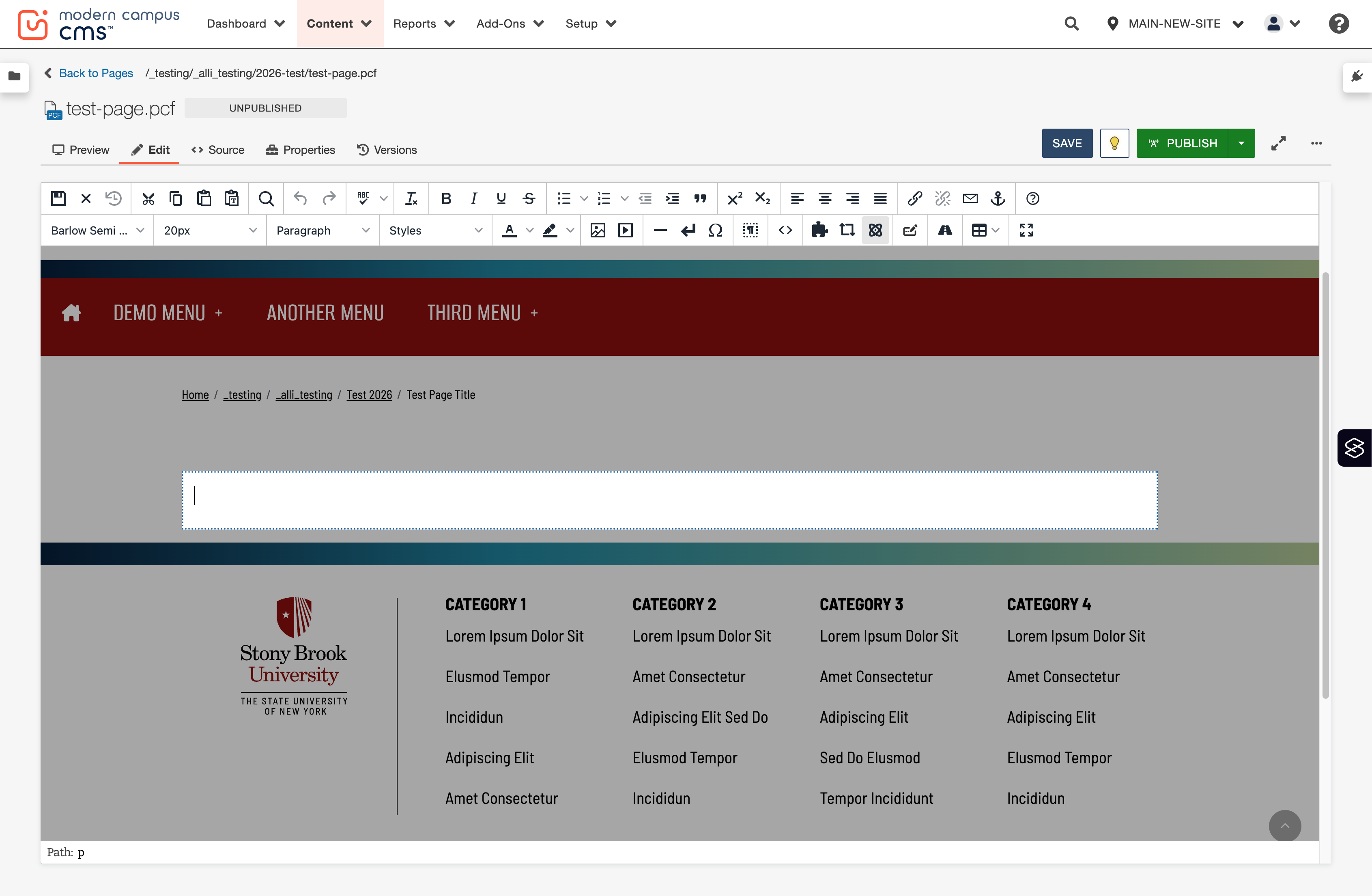Switch to the Source tab

tap(218, 150)
